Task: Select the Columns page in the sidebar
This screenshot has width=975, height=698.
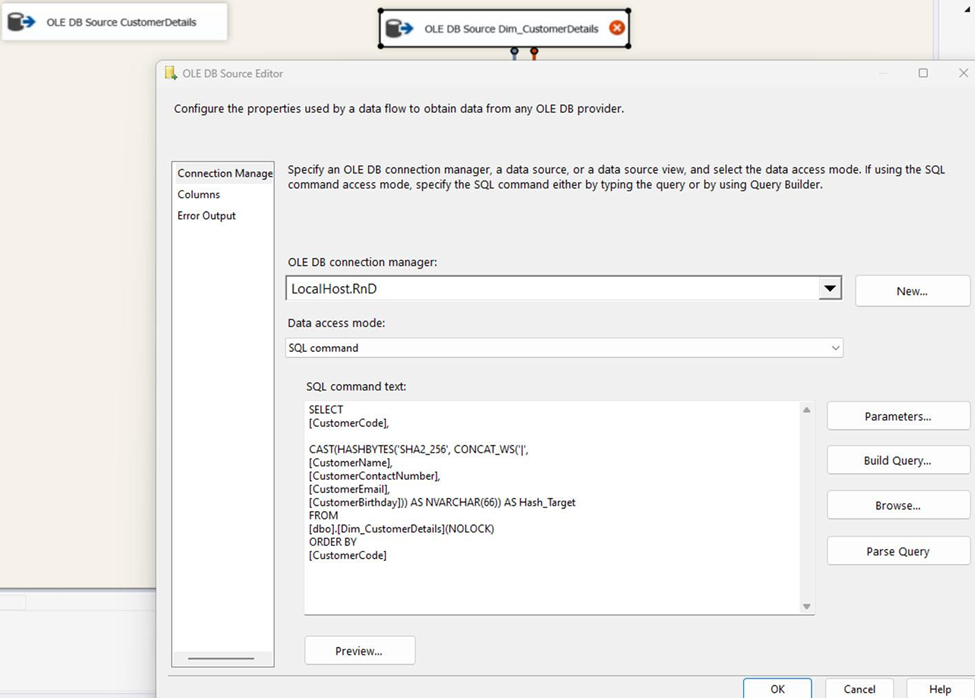Action: pyautogui.click(x=196, y=194)
